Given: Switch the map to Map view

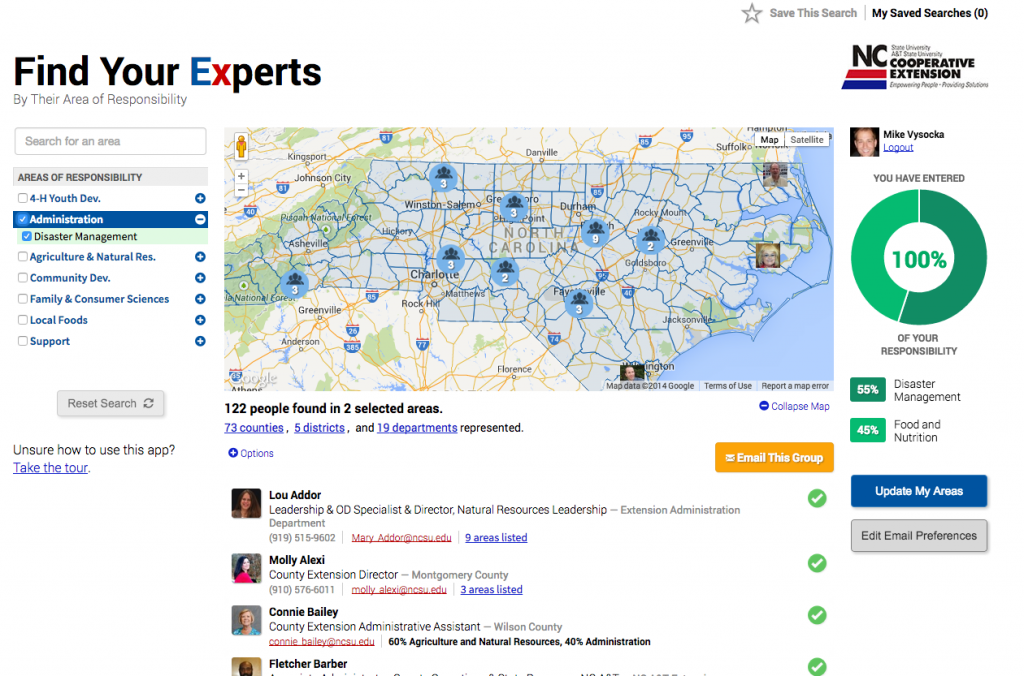Looking at the screenshot, I should tap(769, 140).
